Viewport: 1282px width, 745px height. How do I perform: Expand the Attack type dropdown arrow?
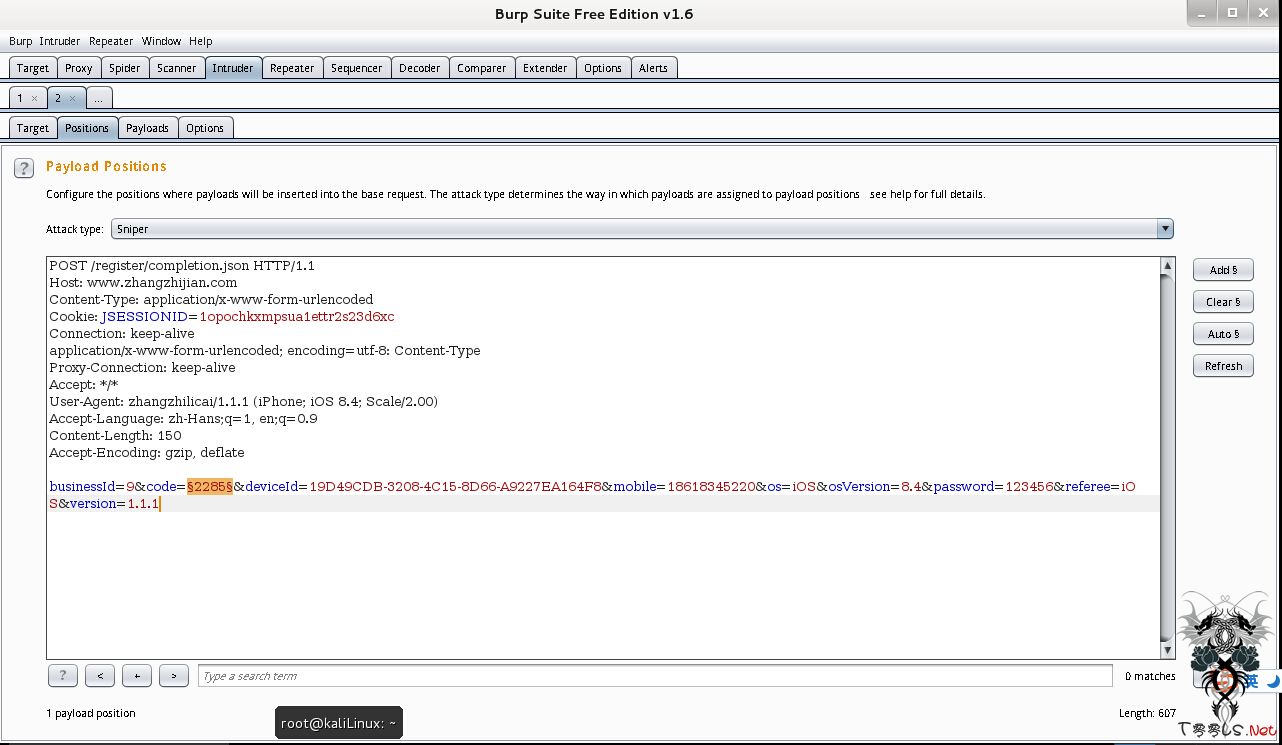tap(1164, 229)
